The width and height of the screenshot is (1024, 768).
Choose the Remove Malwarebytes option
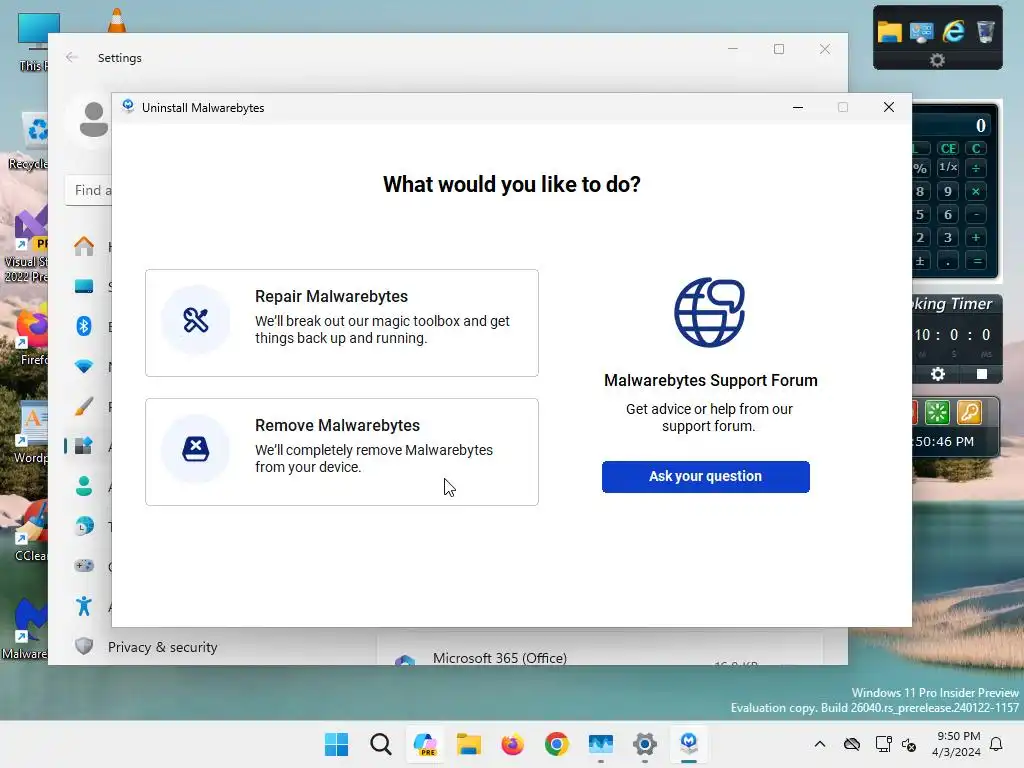tap(342, 452)
